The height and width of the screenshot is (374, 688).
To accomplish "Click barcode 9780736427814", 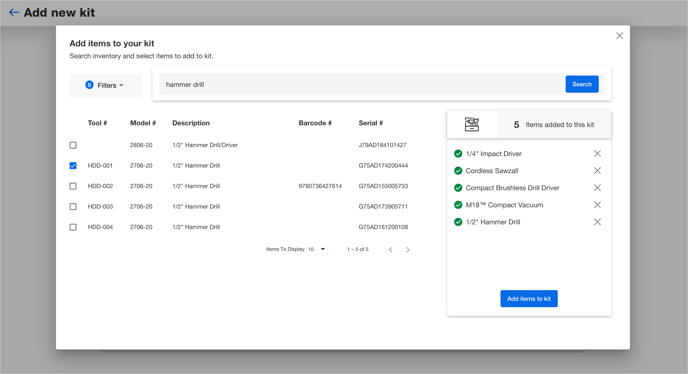I will (320, 186).
